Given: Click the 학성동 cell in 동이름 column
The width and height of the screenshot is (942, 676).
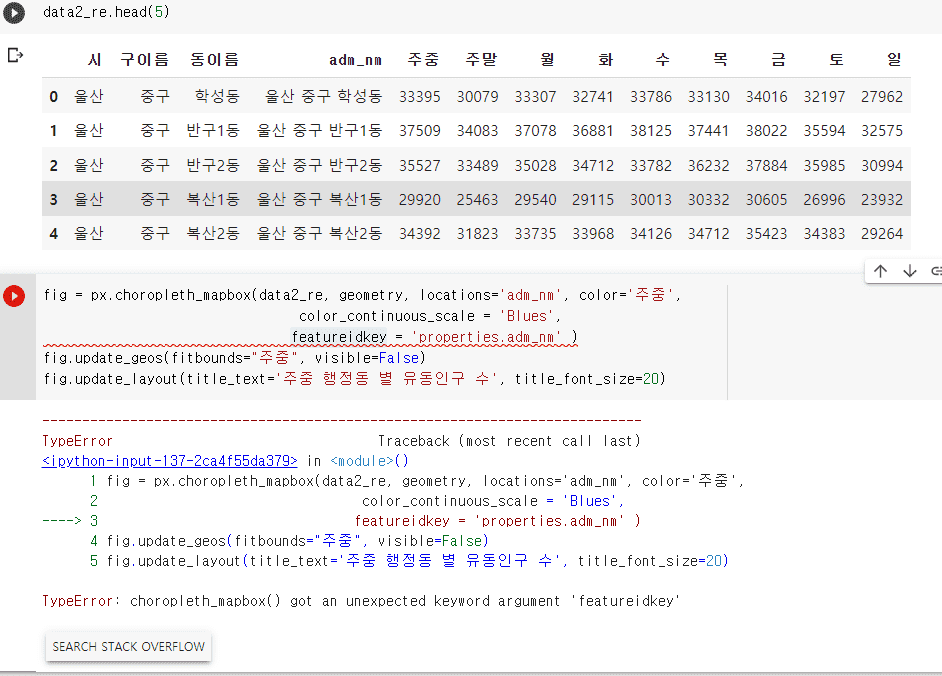Looking at the screenshot, I should (x=217, y=96).
